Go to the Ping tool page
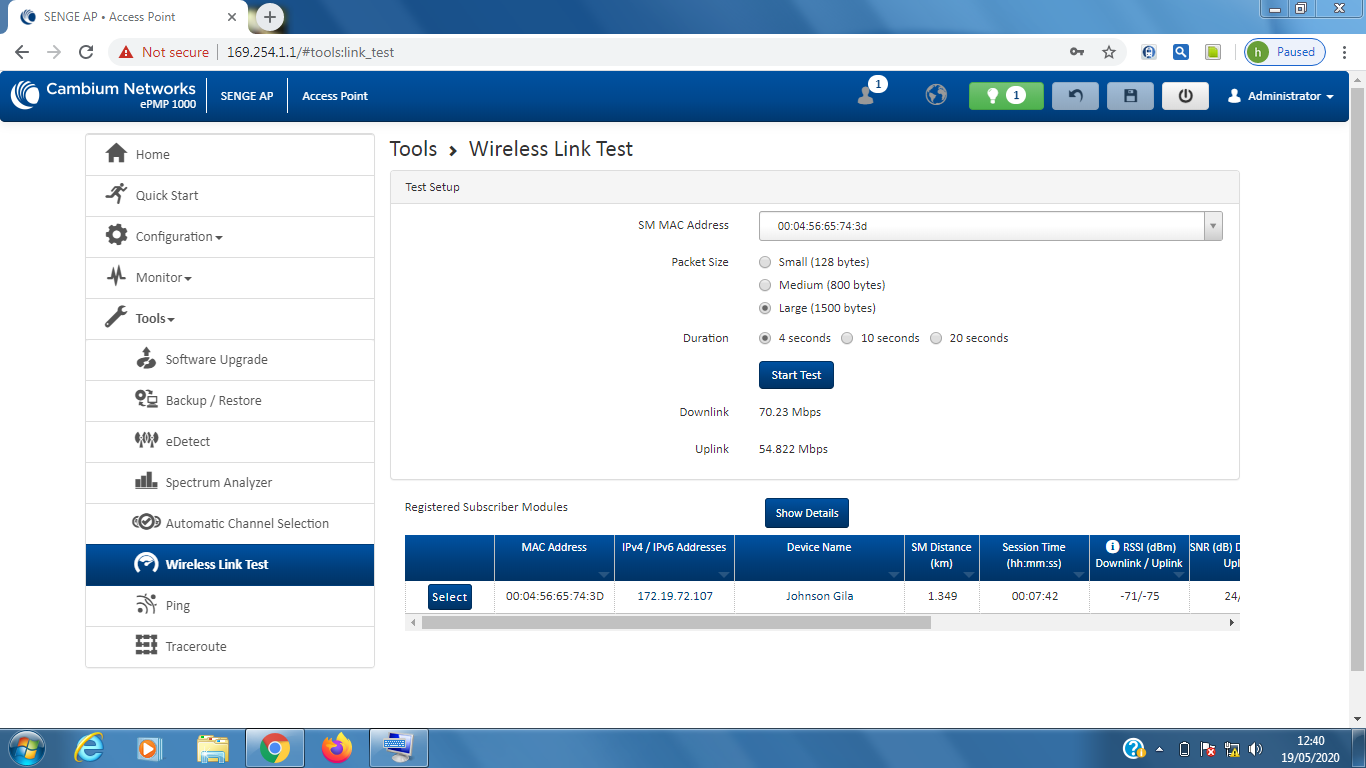The height and width of the screenshot is (768, 1366). (177, 605)
